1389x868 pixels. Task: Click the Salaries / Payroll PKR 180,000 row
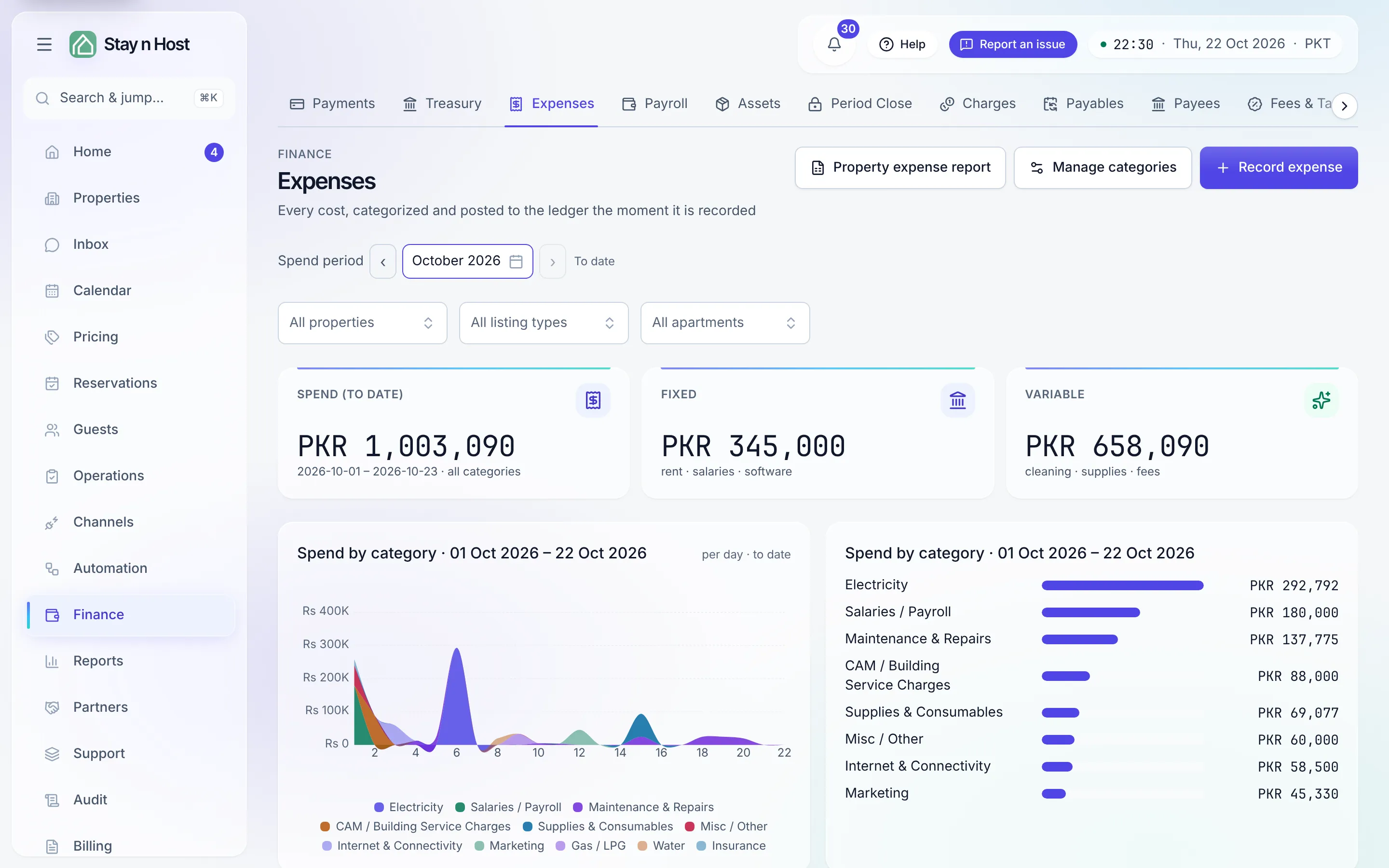[x=1092, y=612]
